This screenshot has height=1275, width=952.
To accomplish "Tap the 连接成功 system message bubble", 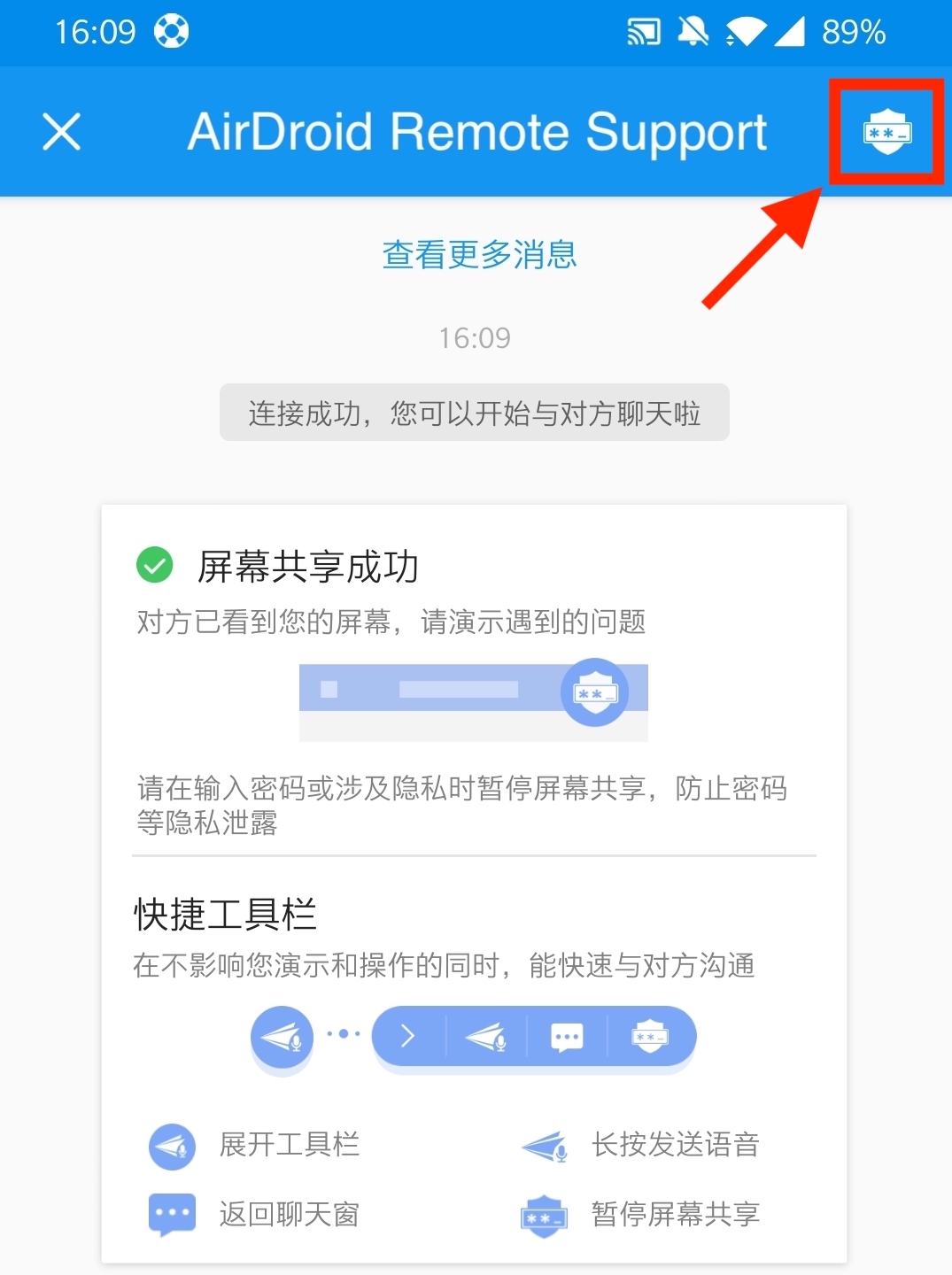I will [475, 413].
